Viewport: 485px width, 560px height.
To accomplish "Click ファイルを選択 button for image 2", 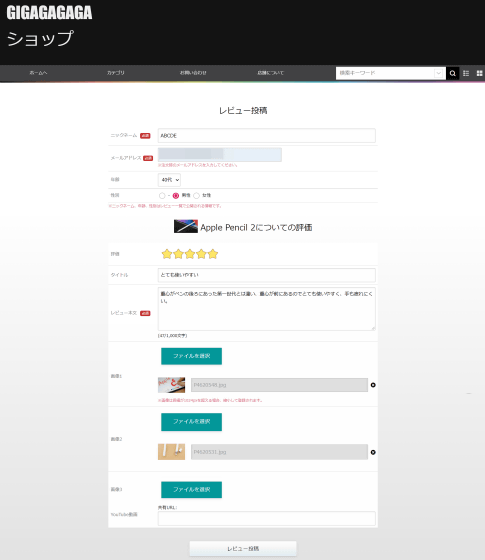I will [x=191, y=422].
